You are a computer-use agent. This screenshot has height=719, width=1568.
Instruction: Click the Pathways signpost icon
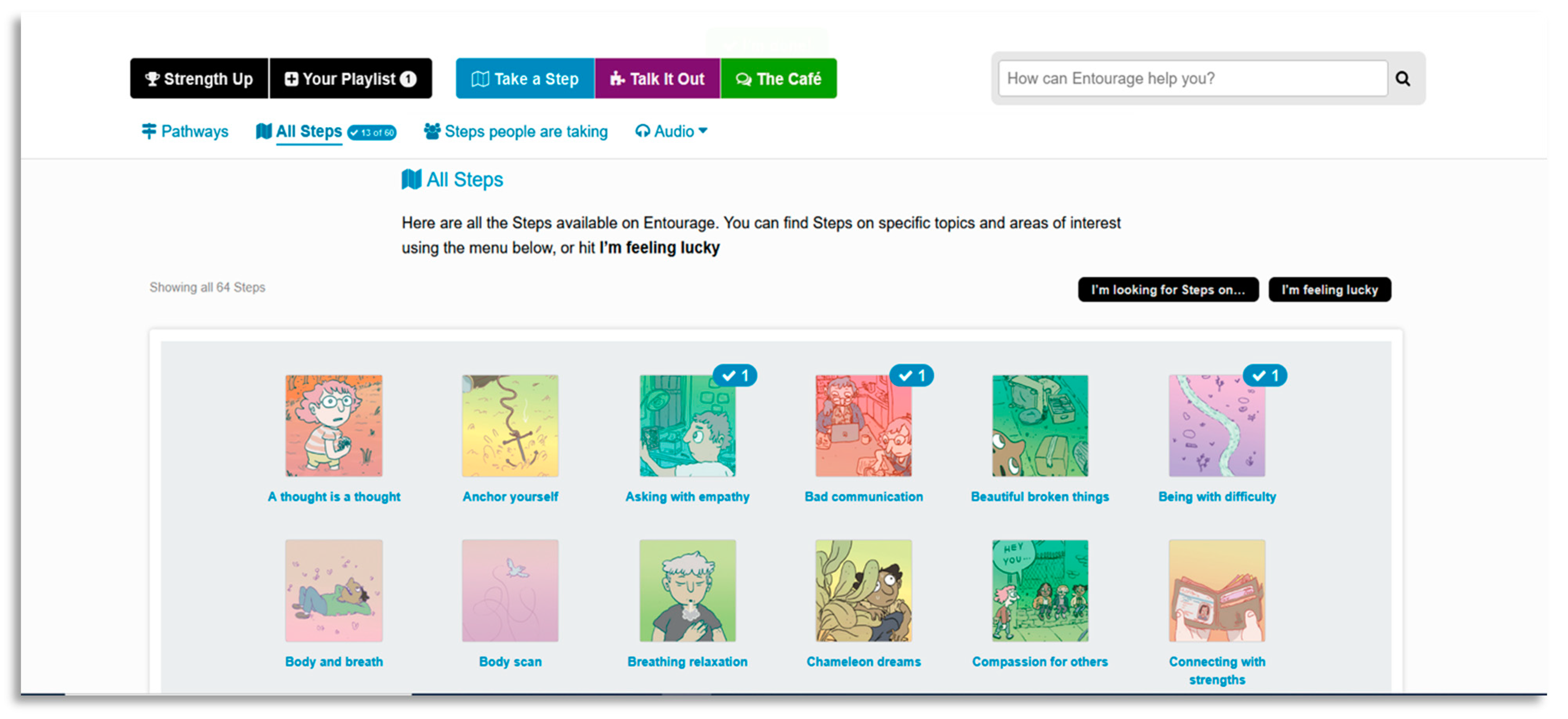point(148,131)
